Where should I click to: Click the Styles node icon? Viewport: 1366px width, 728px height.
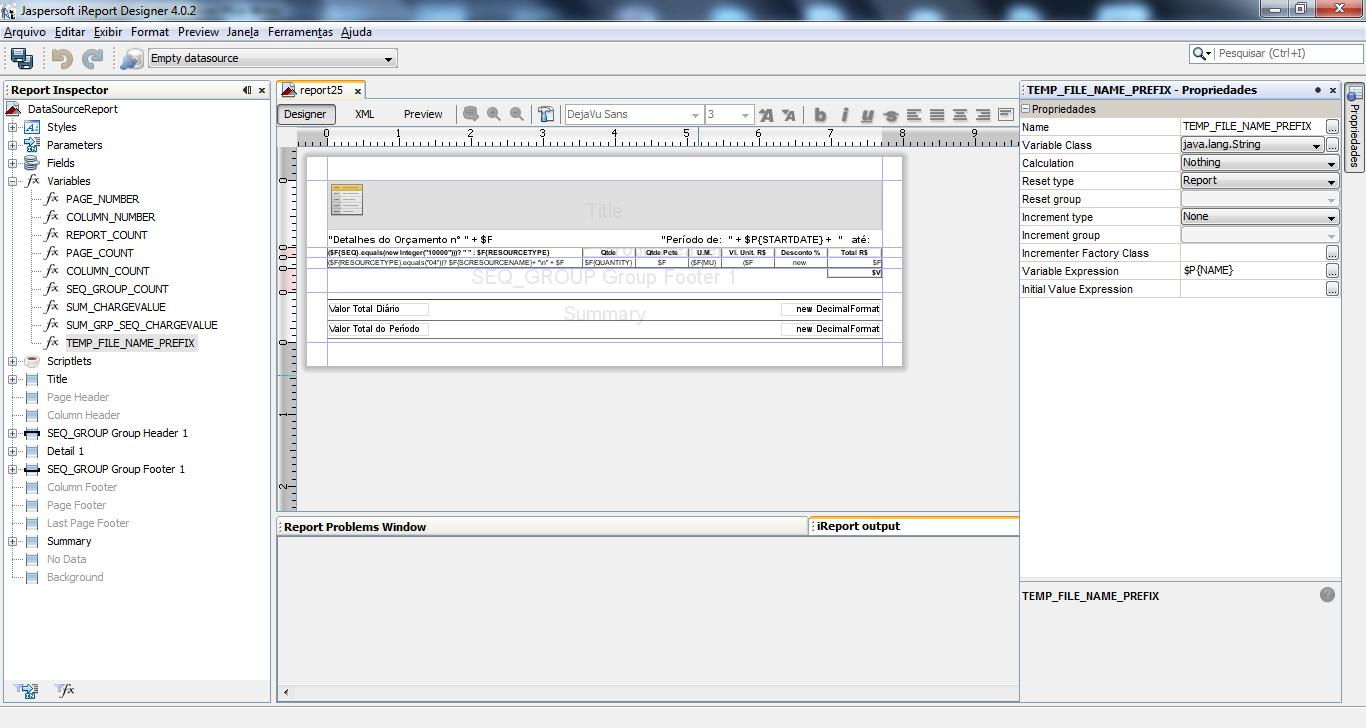[32, 127]
